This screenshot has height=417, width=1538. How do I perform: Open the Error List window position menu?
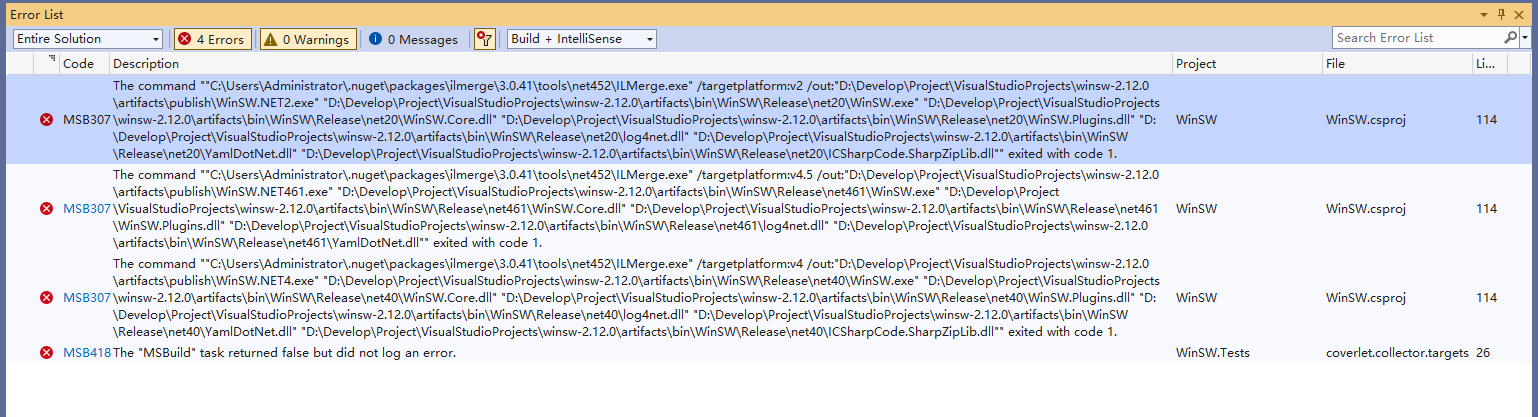[1484, 13]
